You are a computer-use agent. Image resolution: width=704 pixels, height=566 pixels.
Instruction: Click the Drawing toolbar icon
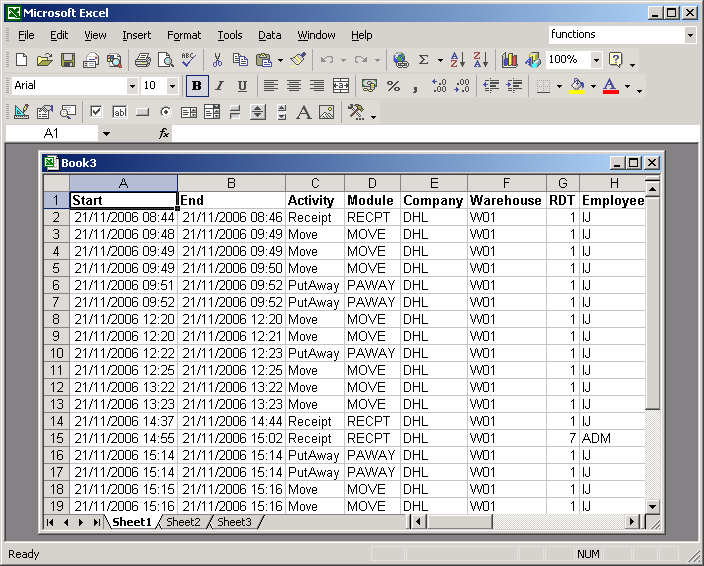[x=533, y=60]
